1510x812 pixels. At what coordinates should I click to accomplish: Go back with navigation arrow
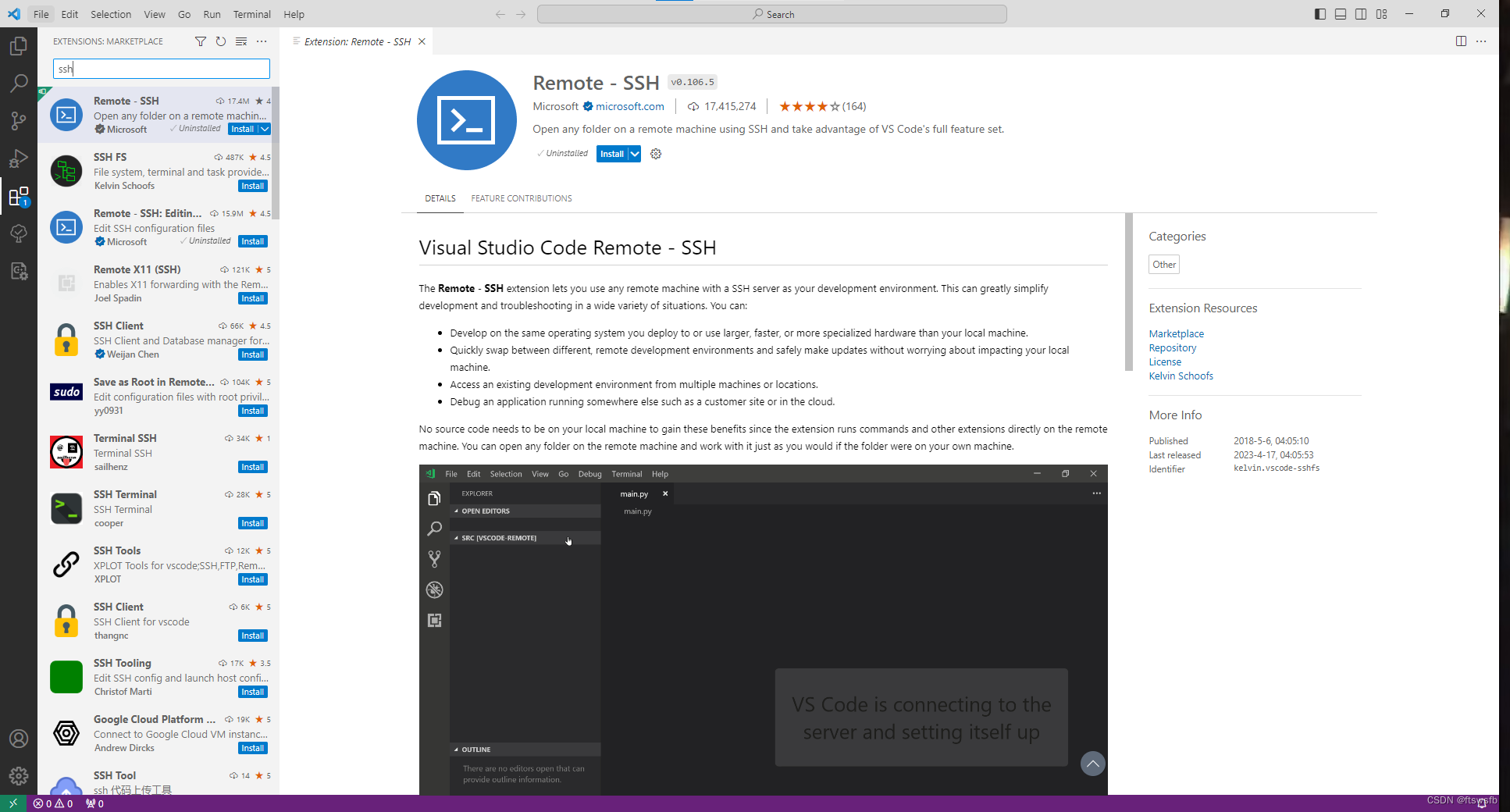(x=500, y=14)
